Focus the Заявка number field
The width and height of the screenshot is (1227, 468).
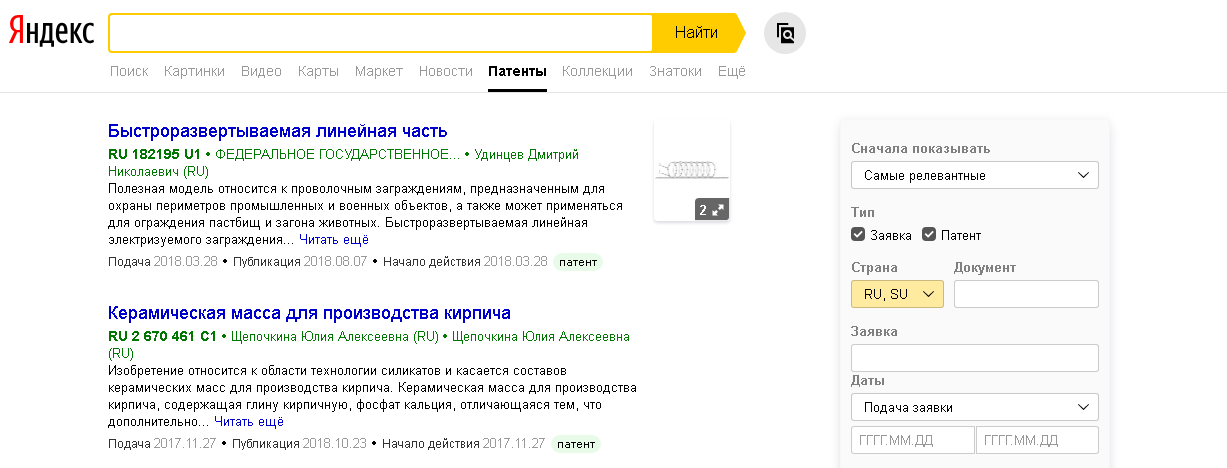tap(974, 358)
